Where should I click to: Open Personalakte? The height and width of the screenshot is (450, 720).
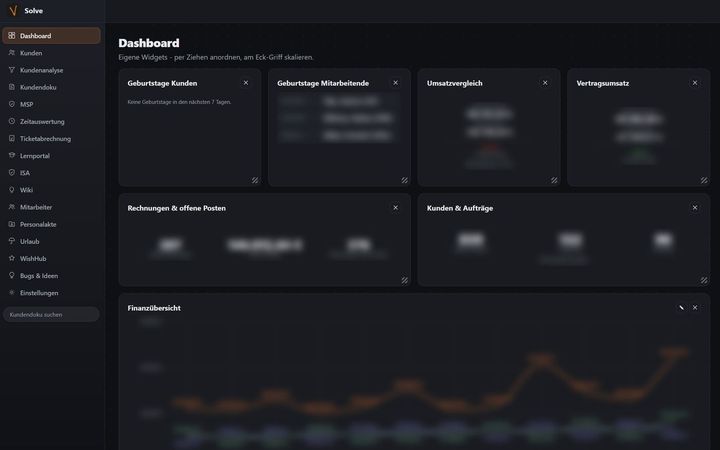(51, 224)
